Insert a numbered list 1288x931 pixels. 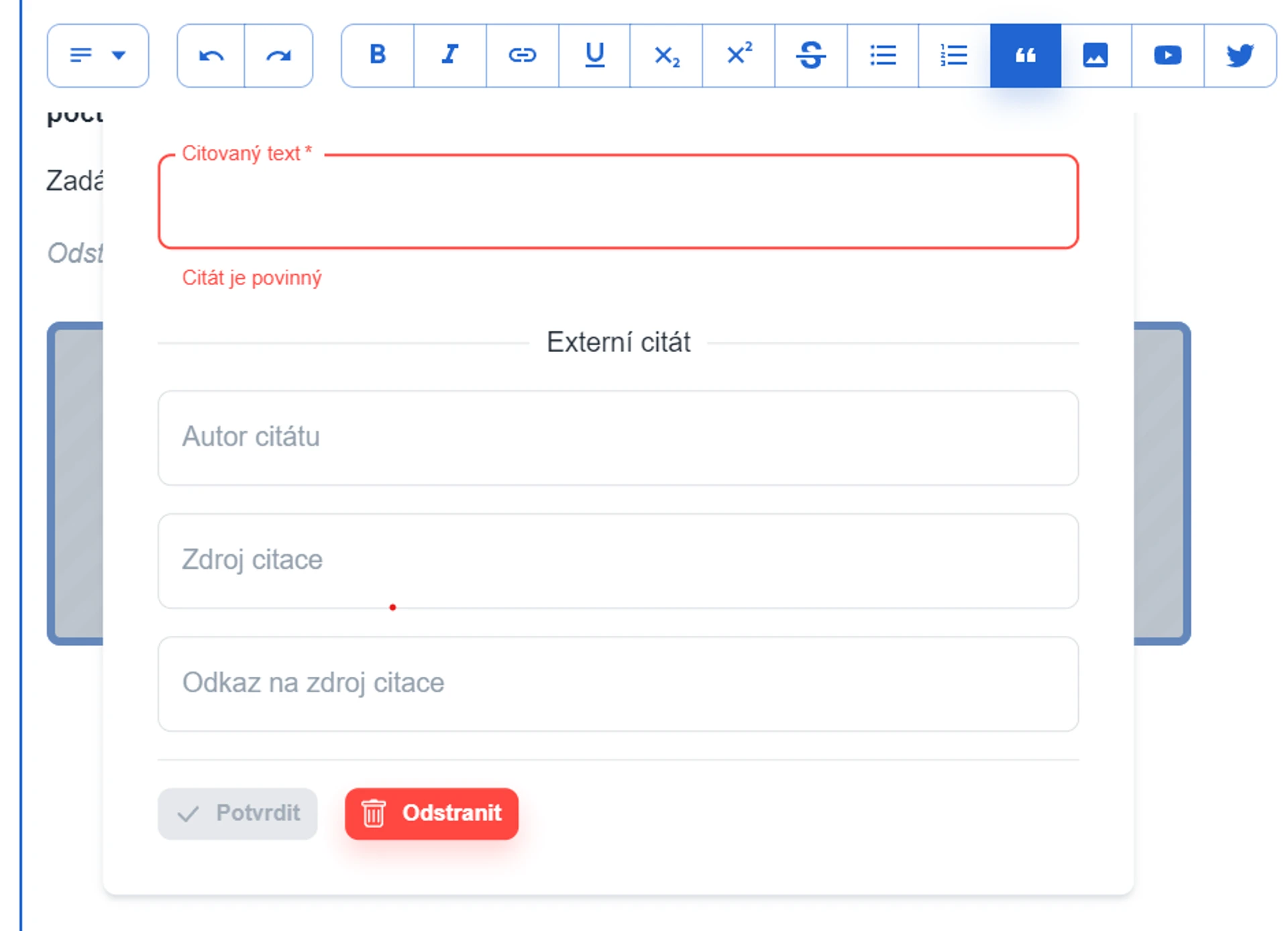(954, 55)
